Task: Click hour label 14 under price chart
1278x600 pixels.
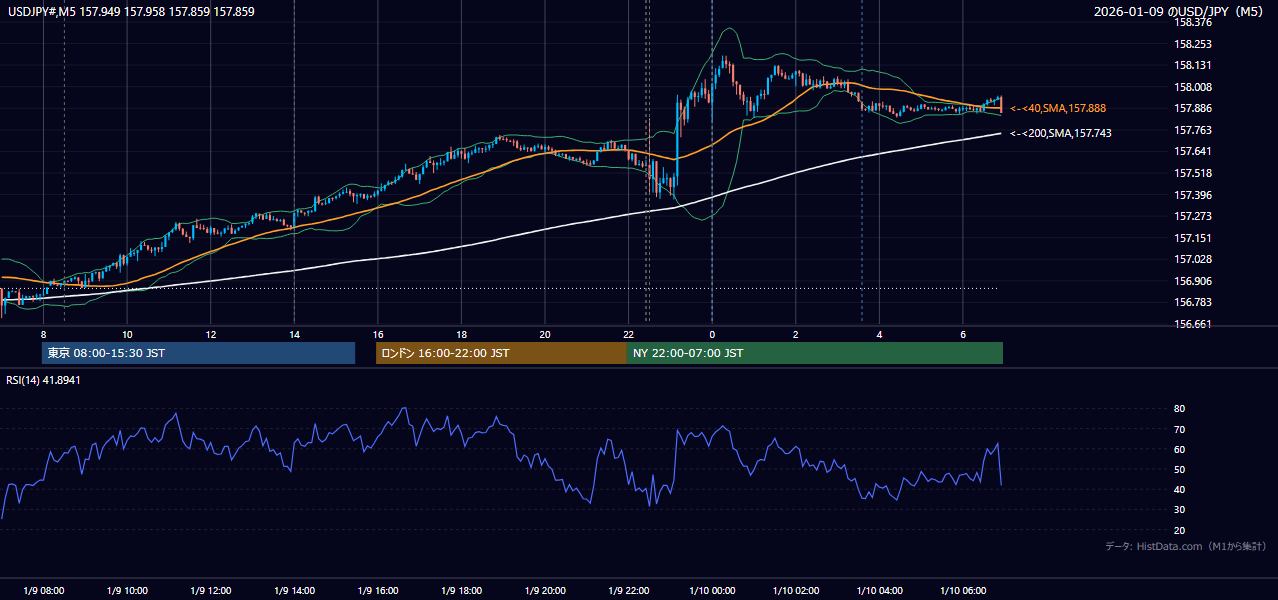Action: [x=294, y=334]
